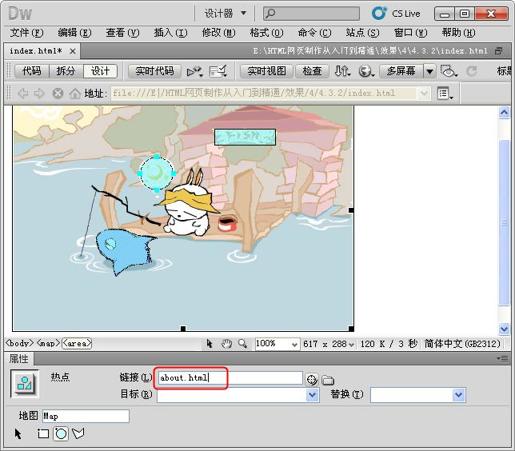Switch to 拆分 view
Screen dimensions: 515x451
click(66, 71)
